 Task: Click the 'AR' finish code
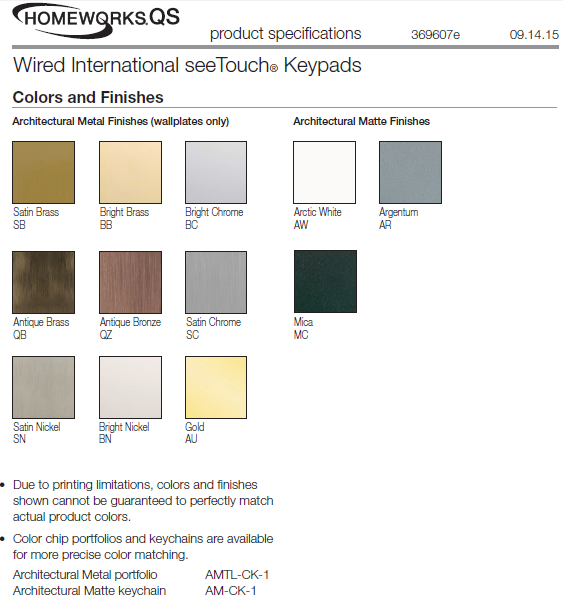(385, 225)
